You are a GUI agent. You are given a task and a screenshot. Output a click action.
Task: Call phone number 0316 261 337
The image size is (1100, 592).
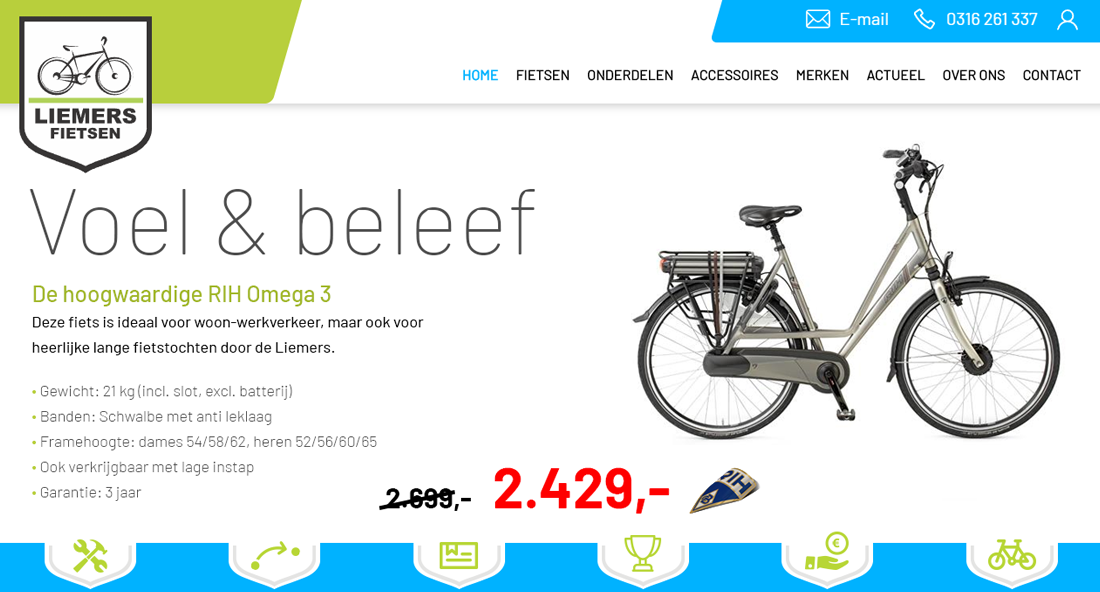tap(991, 20)
